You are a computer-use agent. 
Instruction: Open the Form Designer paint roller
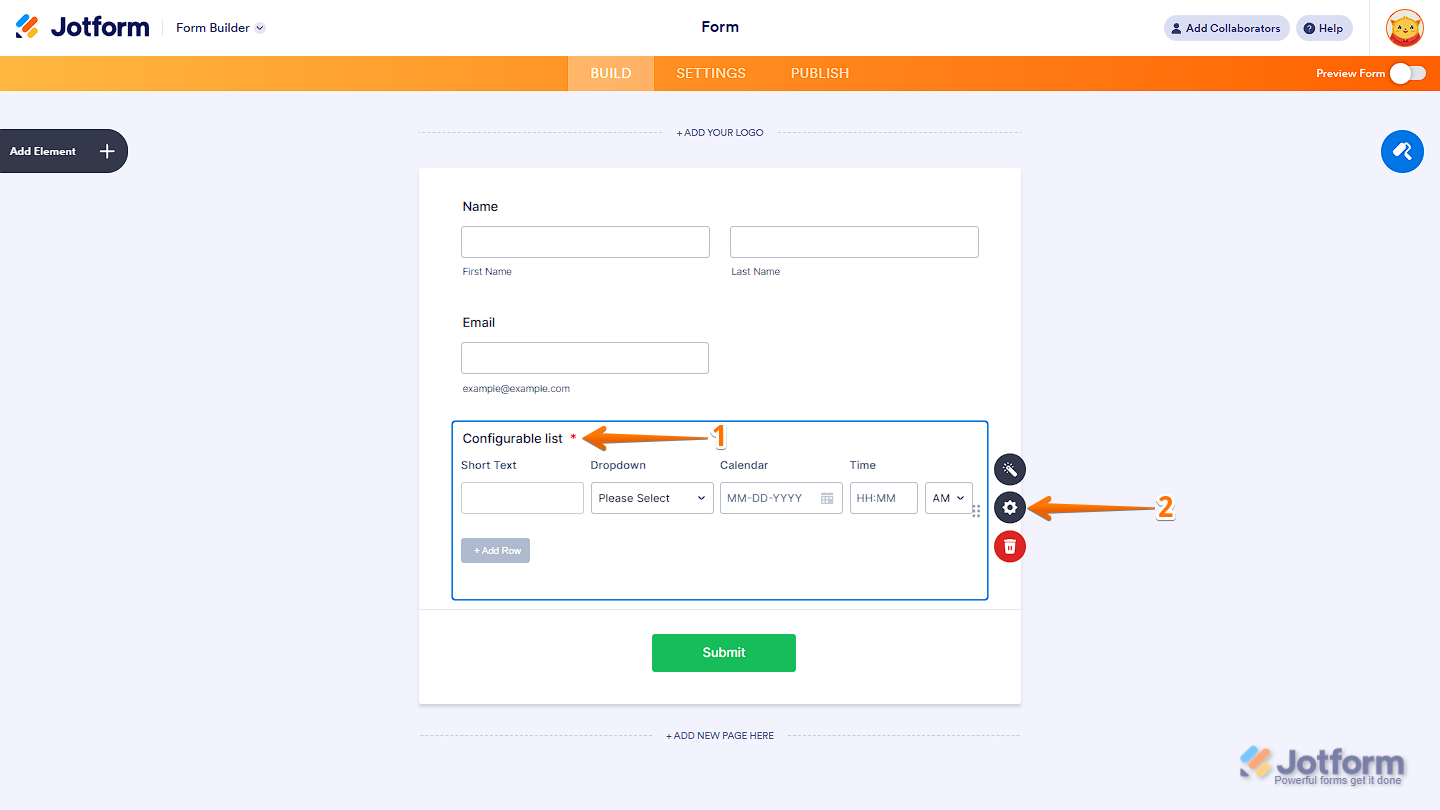(1402, 151)
